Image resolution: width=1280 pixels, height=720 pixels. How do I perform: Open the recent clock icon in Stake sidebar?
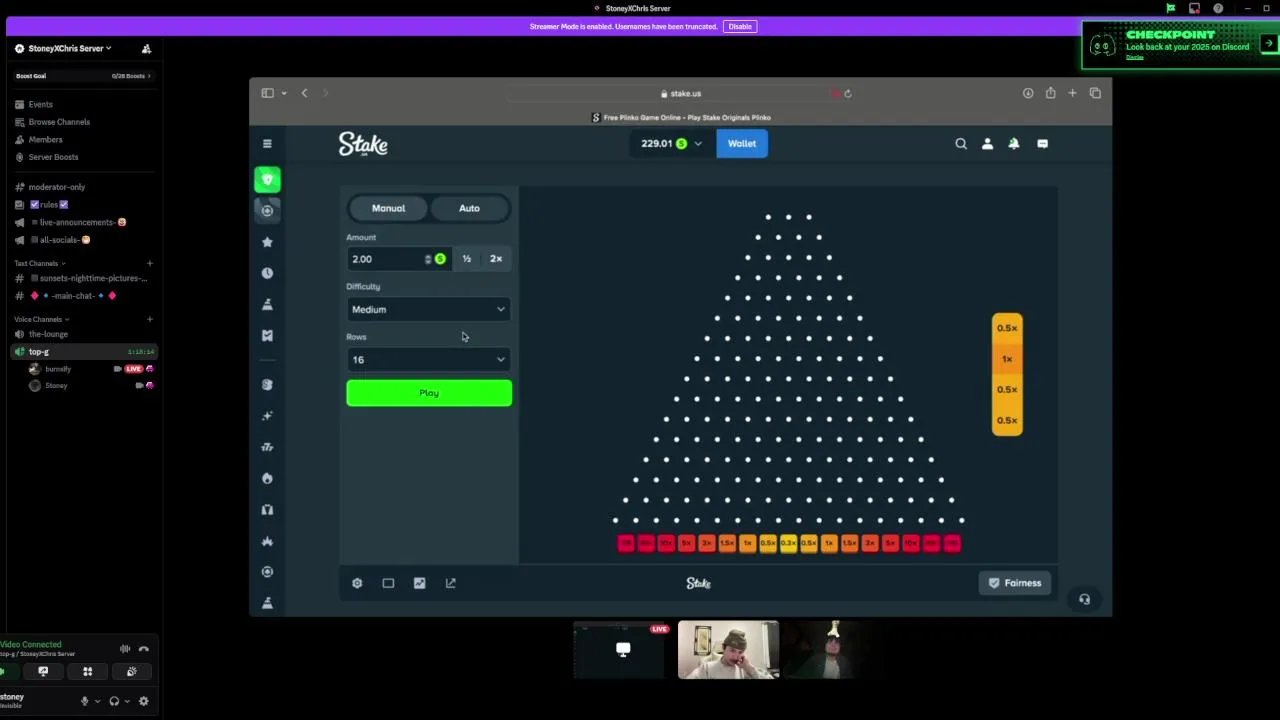(267, 273)
